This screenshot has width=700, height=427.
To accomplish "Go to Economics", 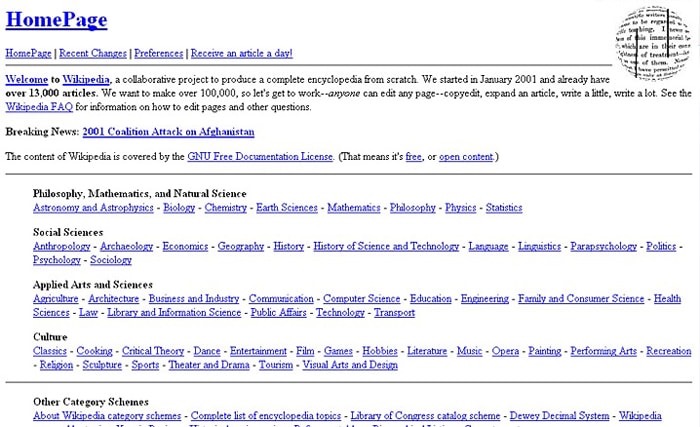I will click(x=185, y=247).
